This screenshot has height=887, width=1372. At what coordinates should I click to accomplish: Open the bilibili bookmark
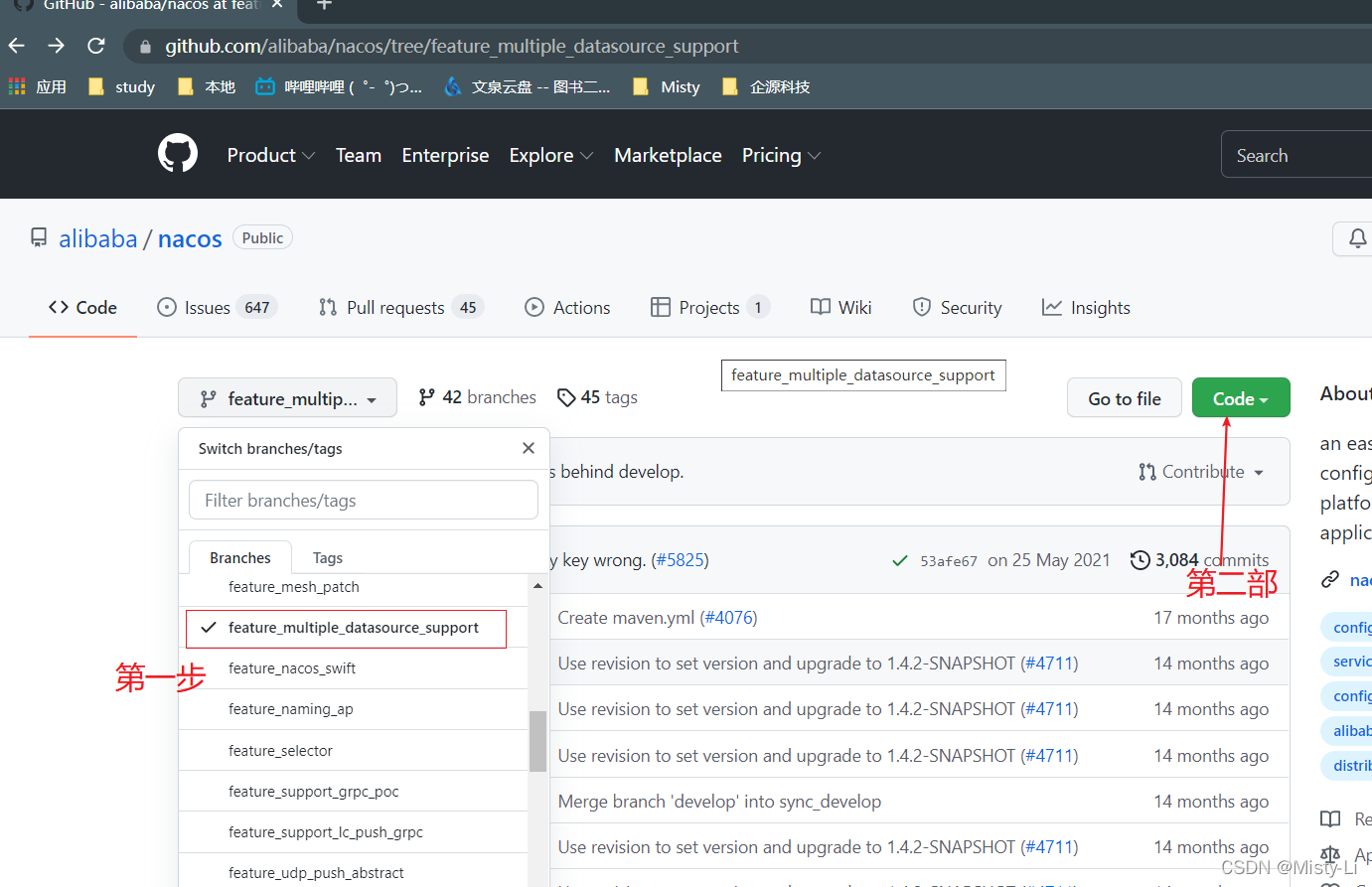point(339,87)
